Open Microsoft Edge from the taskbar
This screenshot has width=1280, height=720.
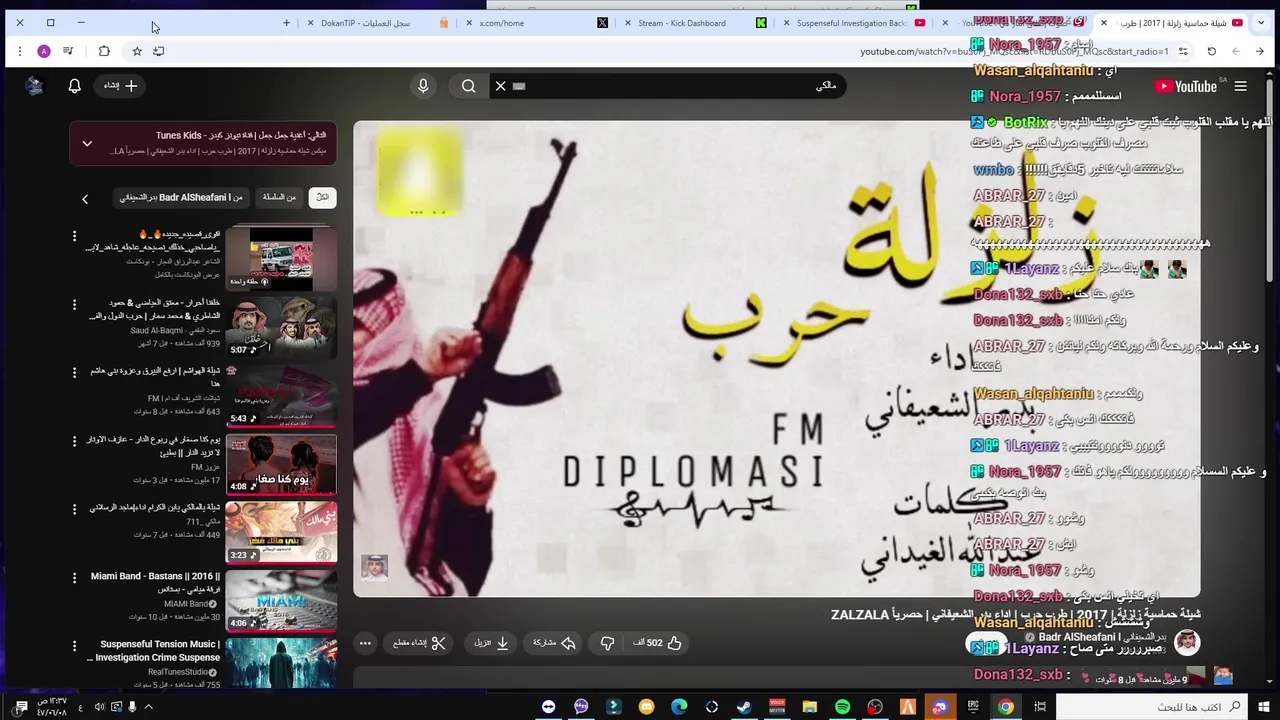coord(679,707)
